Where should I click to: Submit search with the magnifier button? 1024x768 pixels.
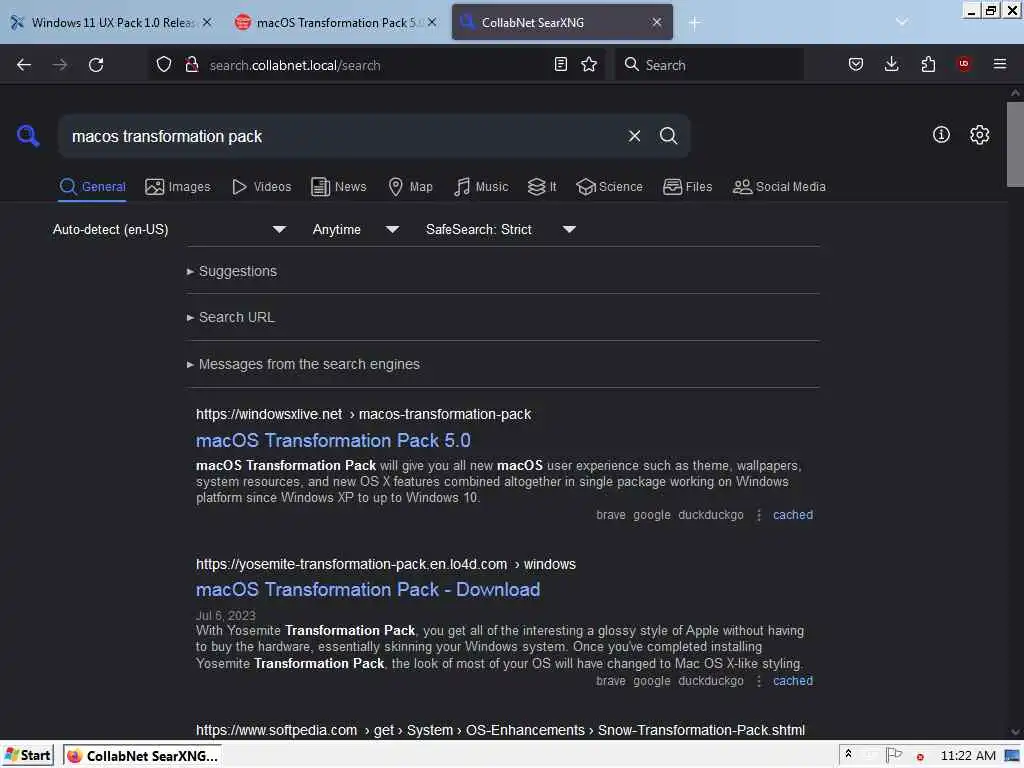668,136
